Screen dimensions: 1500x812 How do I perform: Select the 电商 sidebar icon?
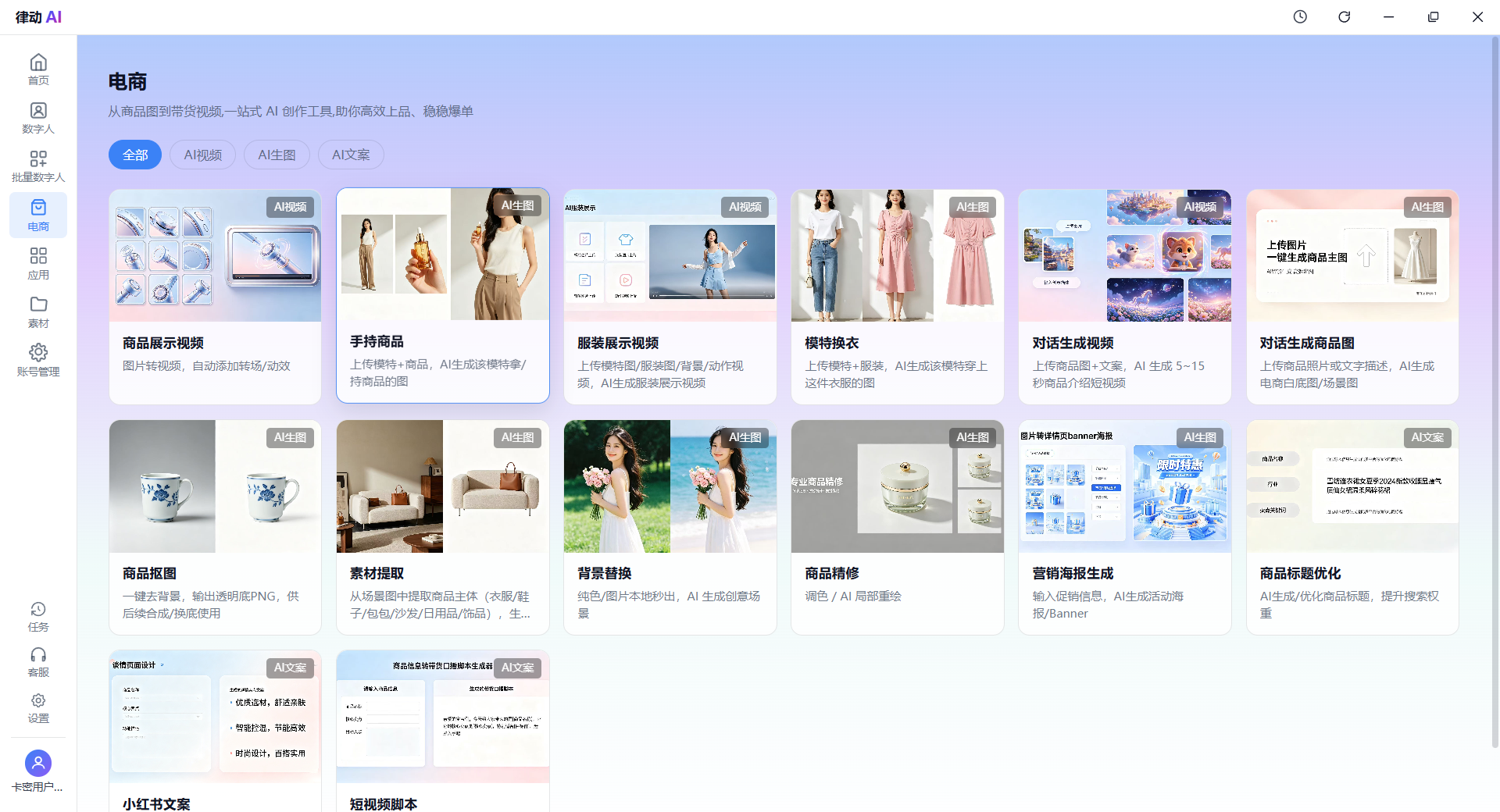pos(38,208)
